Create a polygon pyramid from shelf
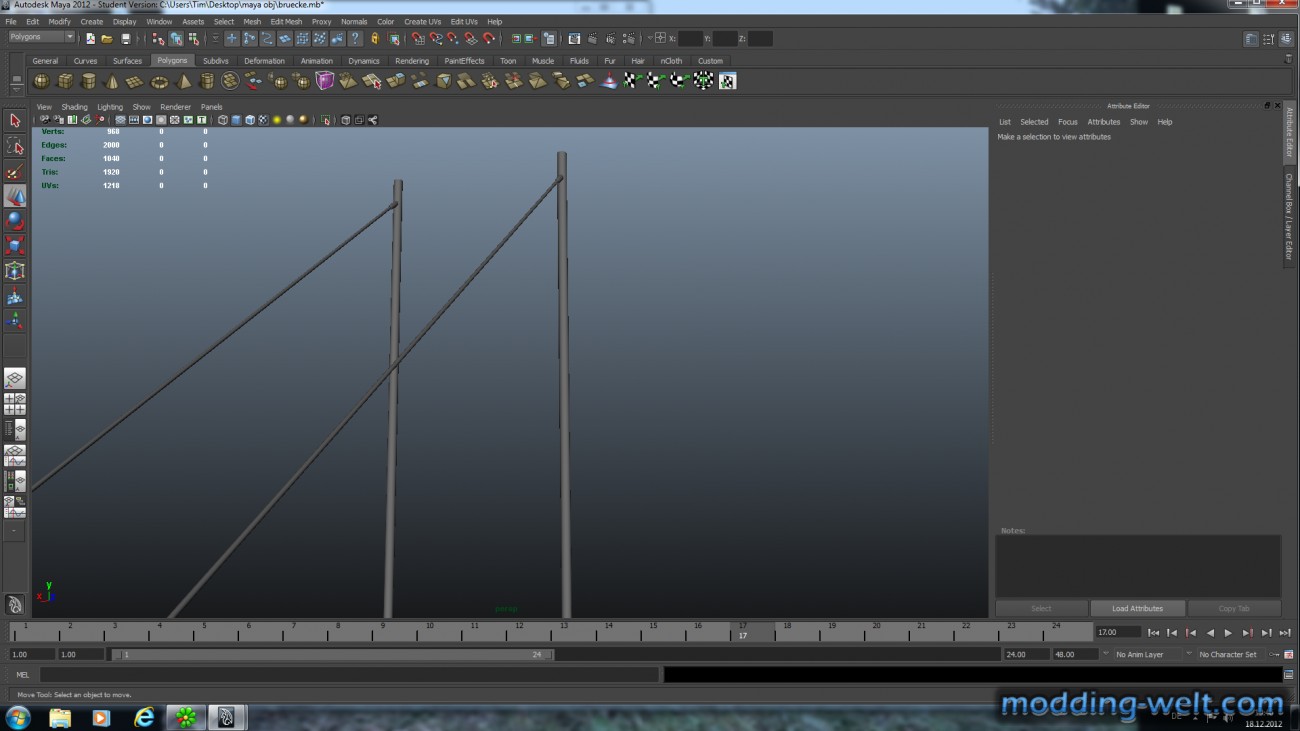Screen dimensions: 1300x731 [183, 81]
